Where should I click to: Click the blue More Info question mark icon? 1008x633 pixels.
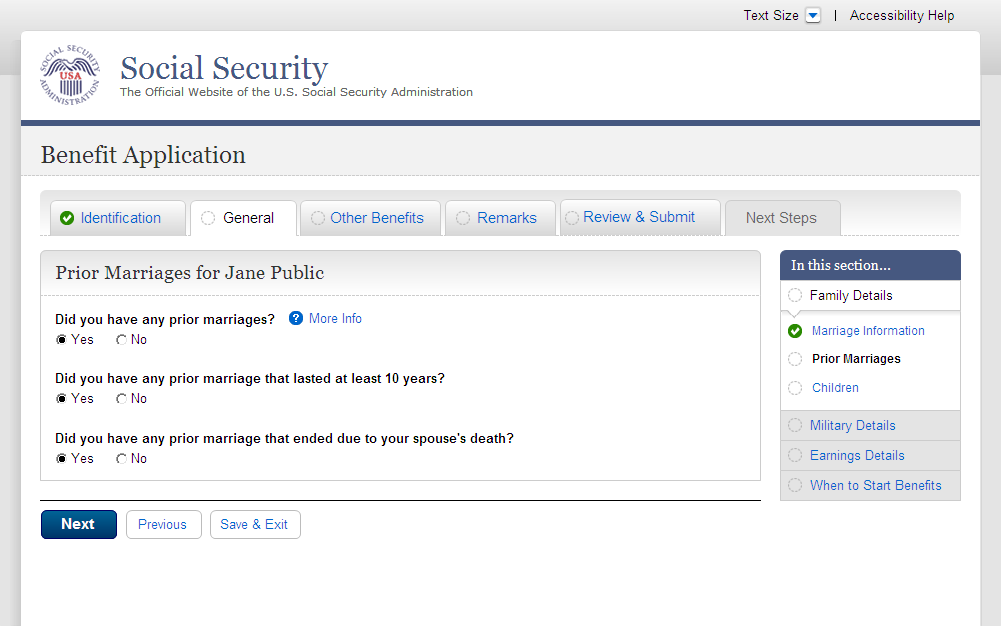click(296, 319)
